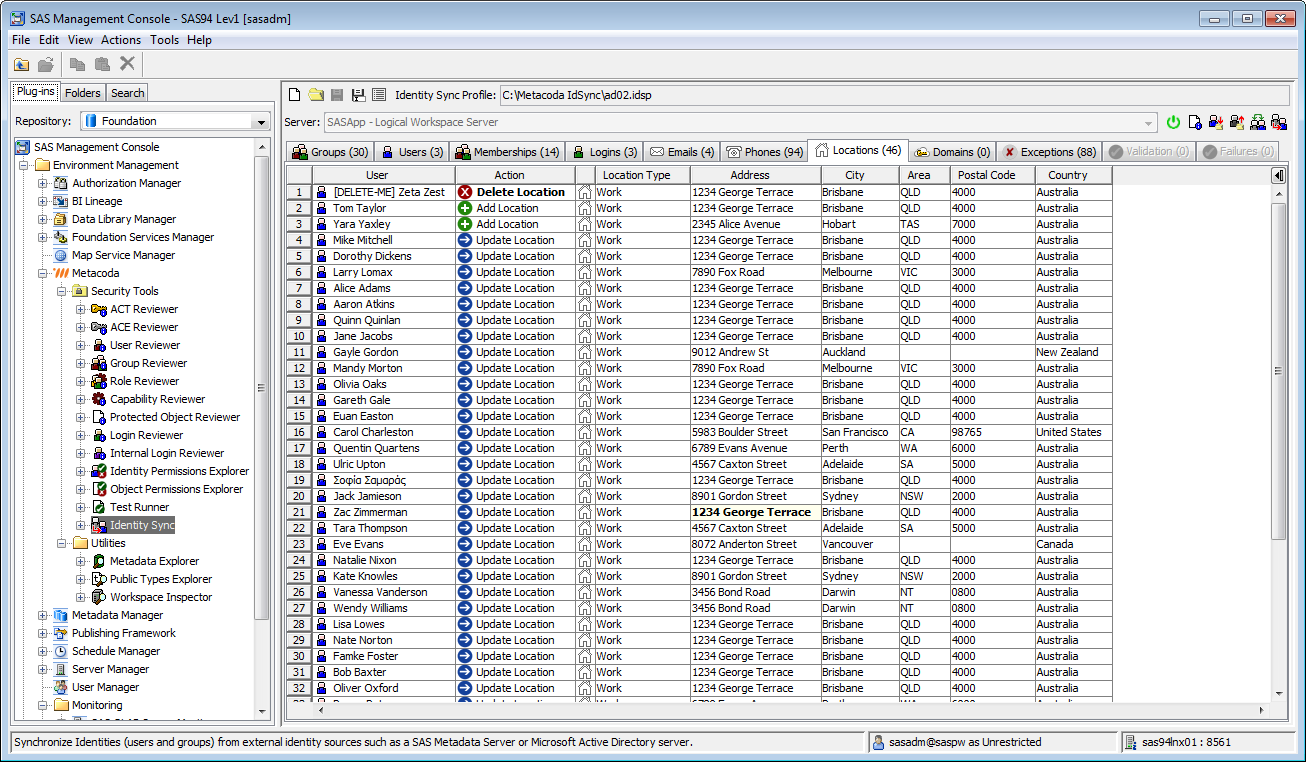Open an Identity Sync Profile via yellow folder icon
1306x762 pixels.
coord(316,95)
